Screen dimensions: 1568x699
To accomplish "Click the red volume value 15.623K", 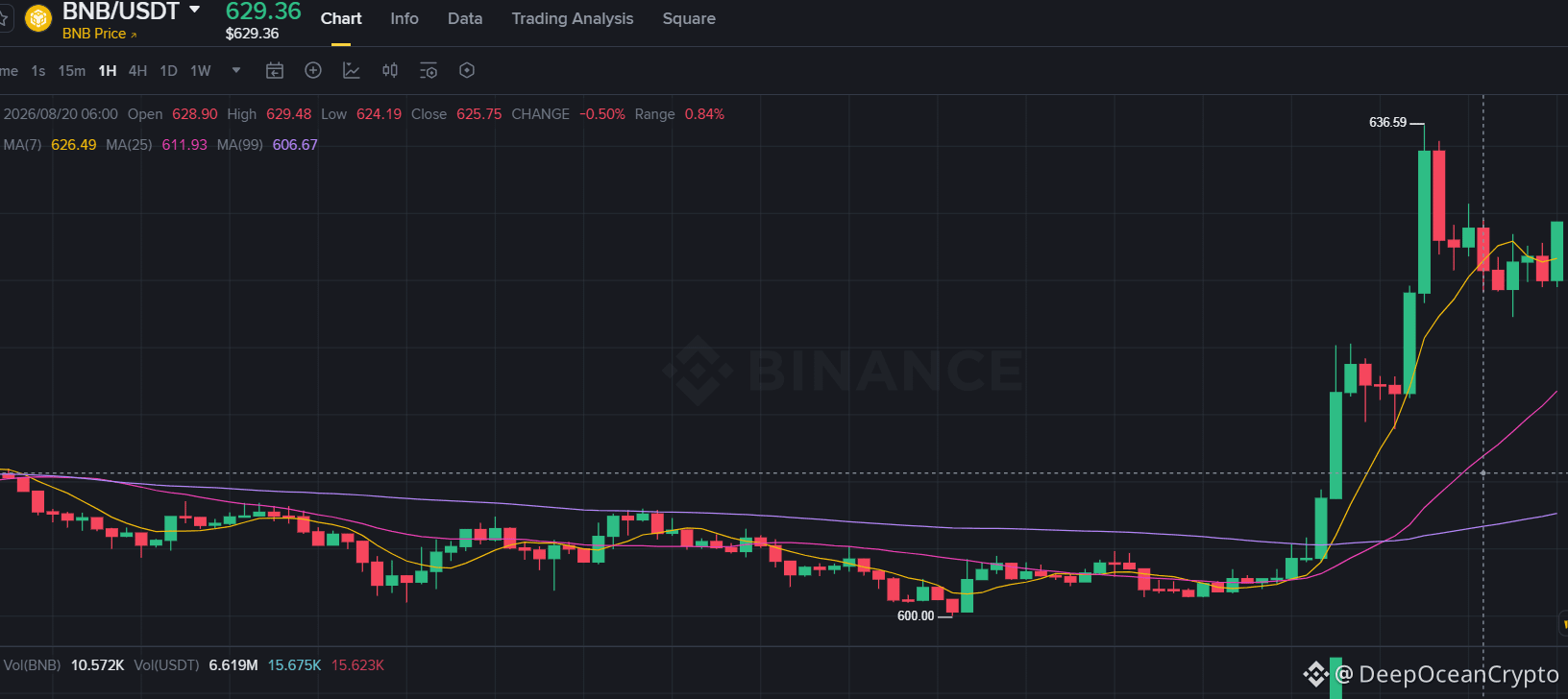I will 357,665.
